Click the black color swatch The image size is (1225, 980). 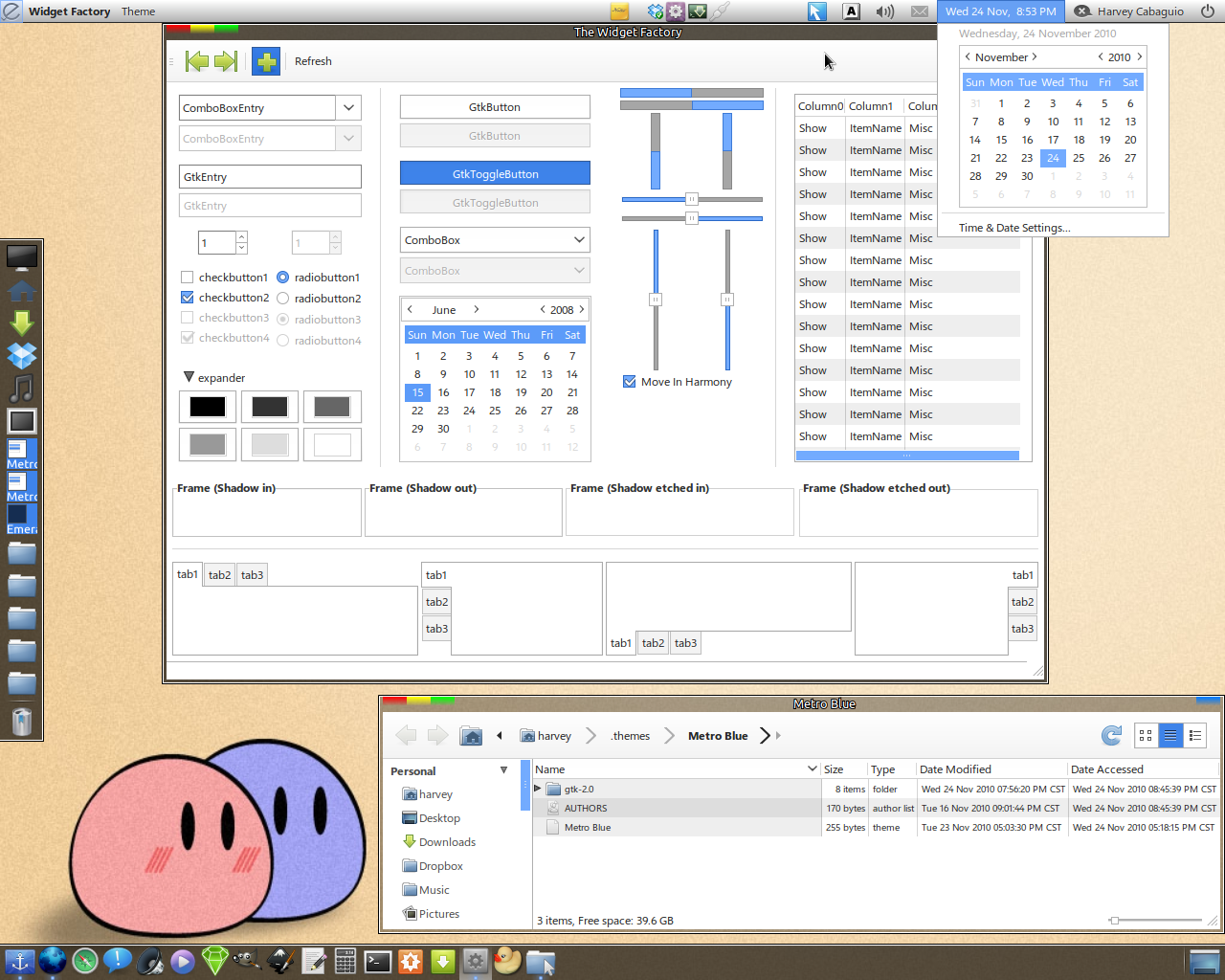pos(208,407)
